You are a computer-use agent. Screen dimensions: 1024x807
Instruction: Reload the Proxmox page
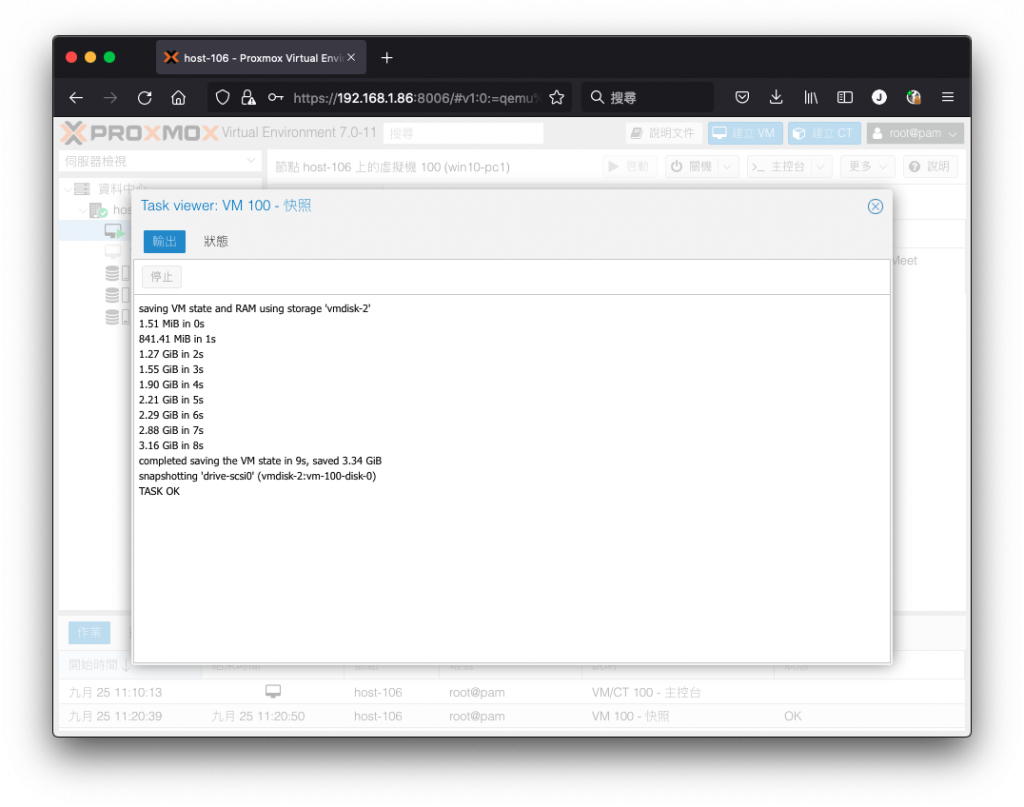tap(144, 98)
